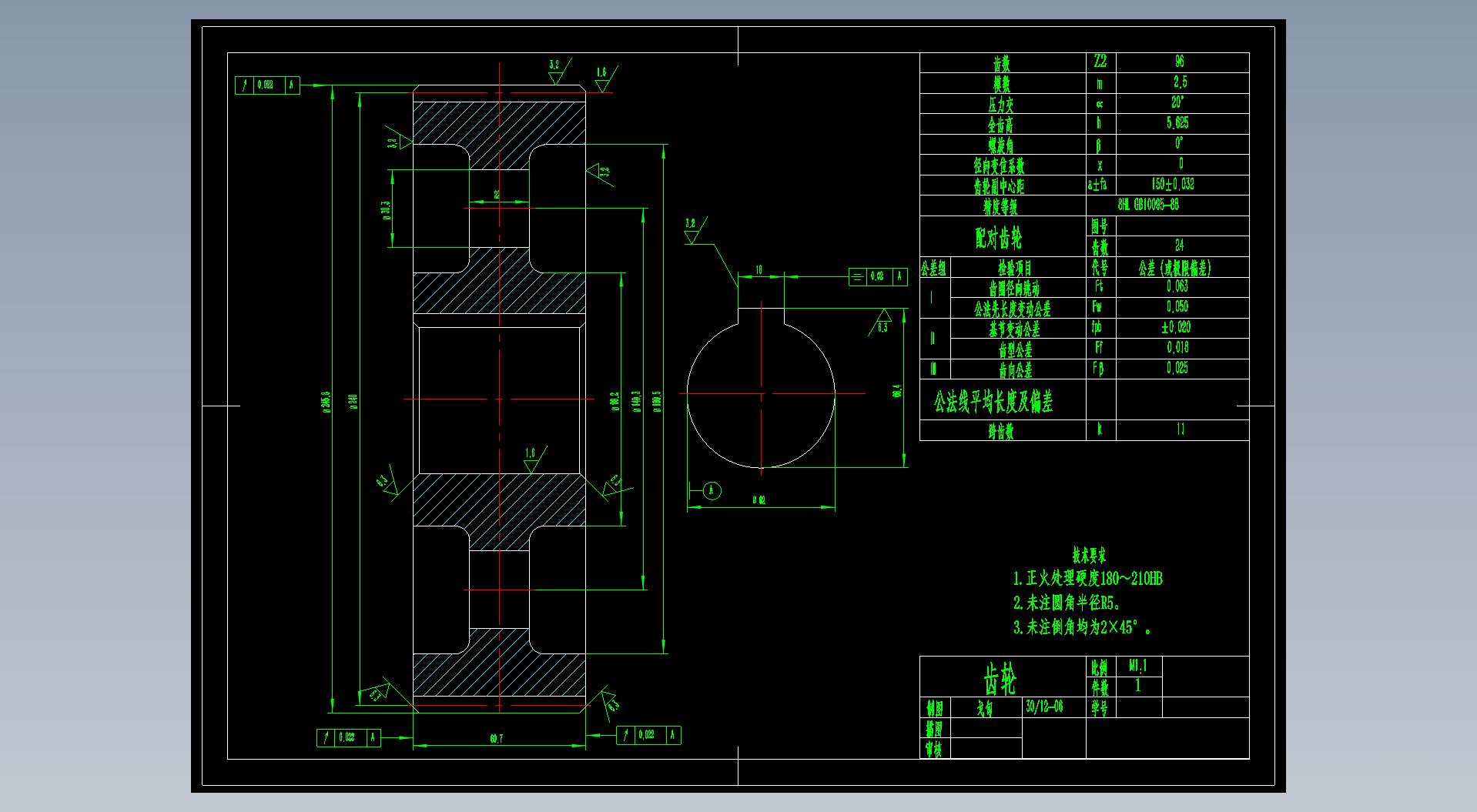This screenshot has width=1477, height=812.
Task: Click the '审核' label in title block
Action: (x=934, y=749)
